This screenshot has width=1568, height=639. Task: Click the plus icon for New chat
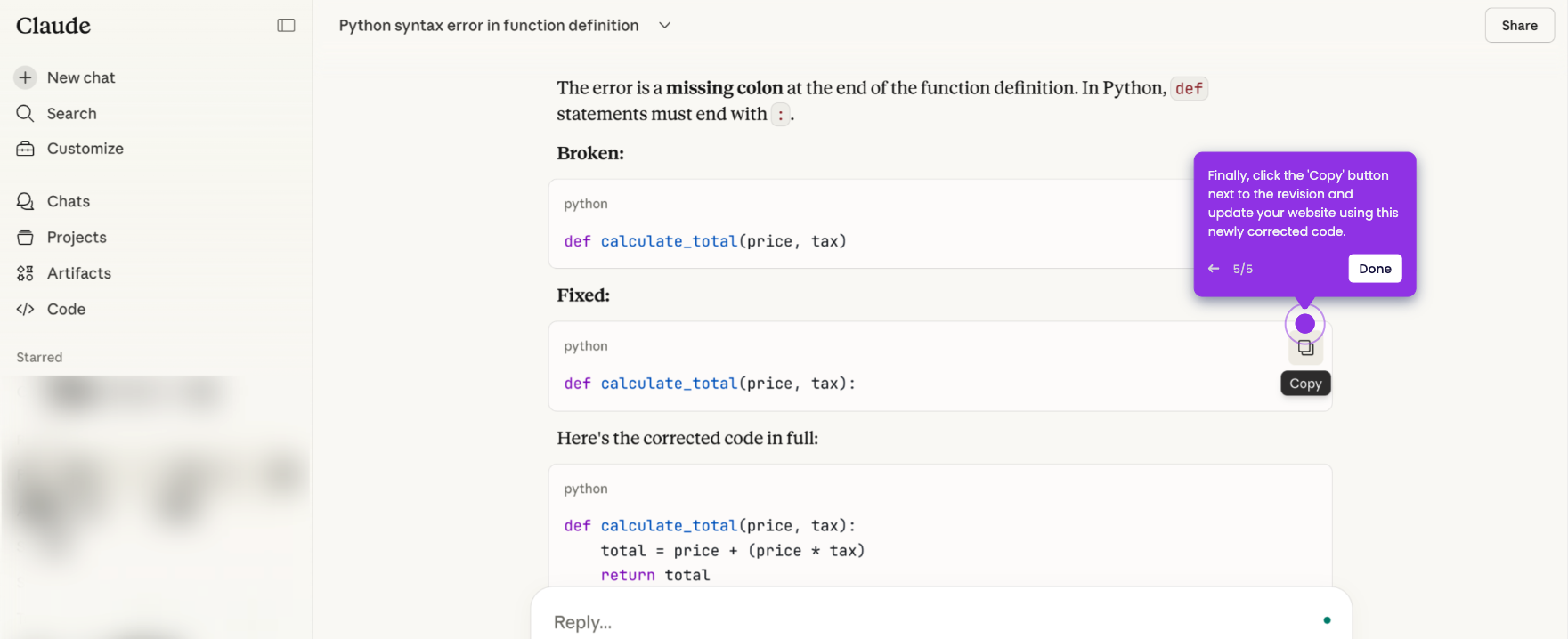point(25,77)
